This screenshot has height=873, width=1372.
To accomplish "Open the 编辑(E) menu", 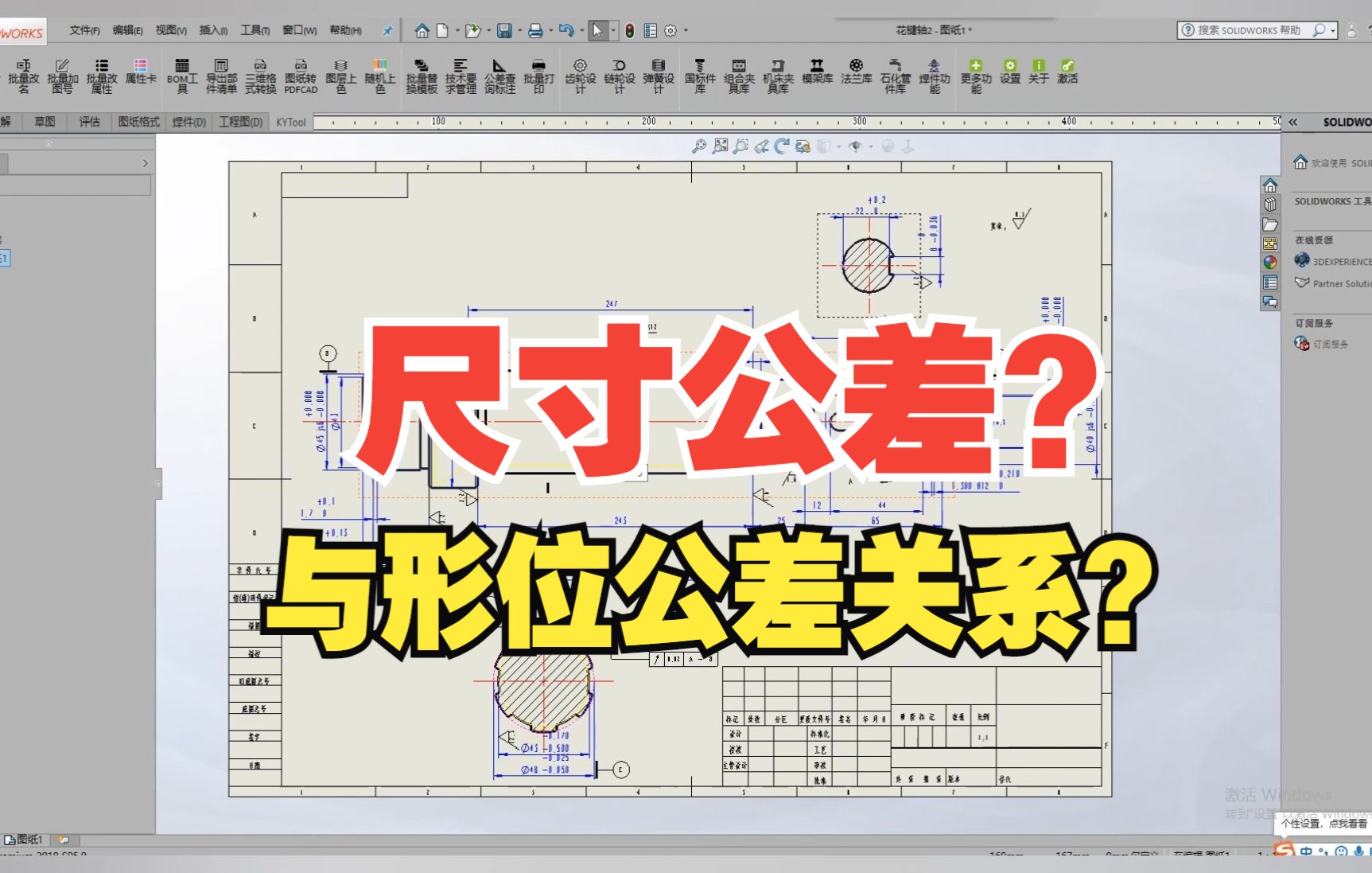I will (127, 30).
